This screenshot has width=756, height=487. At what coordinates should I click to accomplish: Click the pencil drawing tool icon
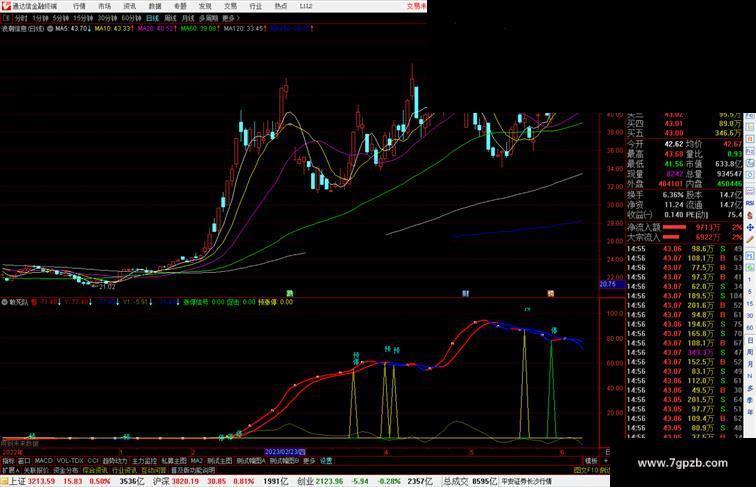[750, 239]
